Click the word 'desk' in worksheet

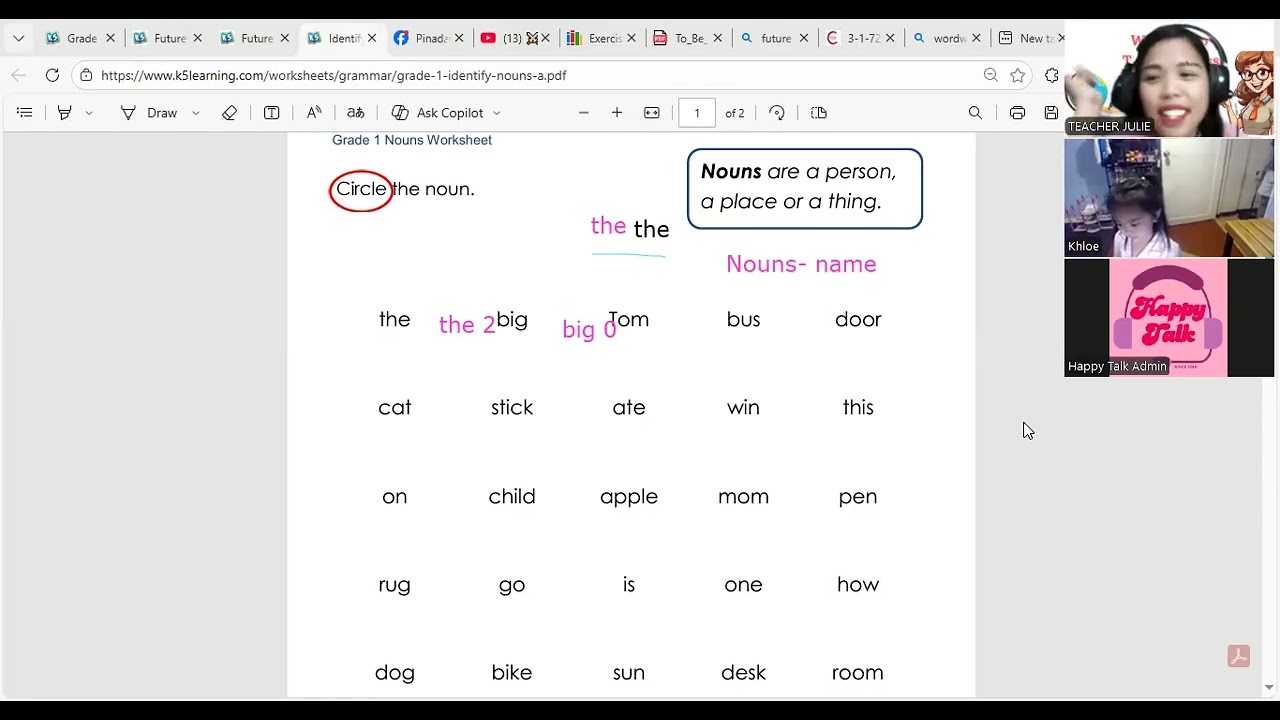pos(743,673)
